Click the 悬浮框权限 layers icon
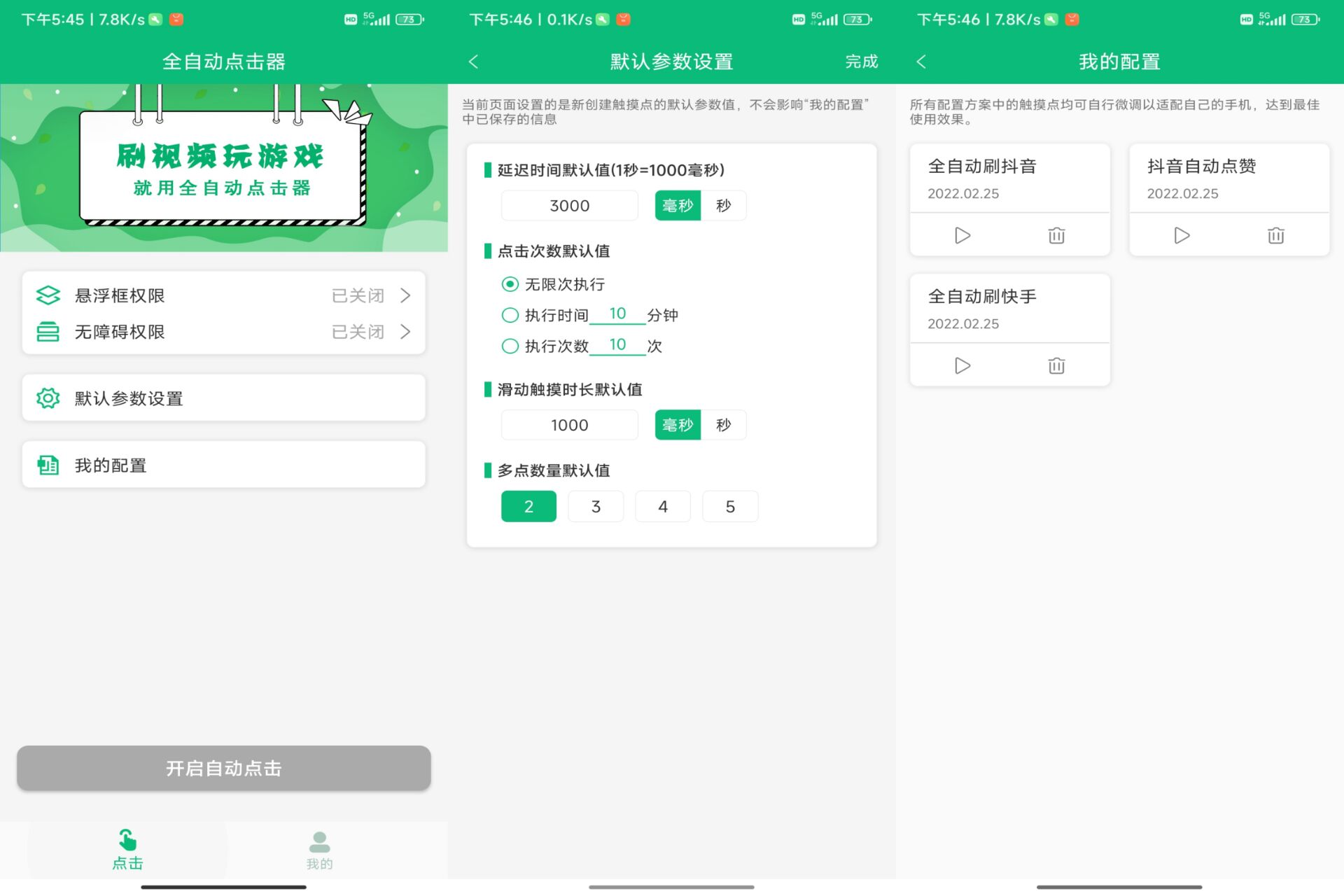Image resolution: width=1344 pixels, height=896 pixels. [48, 295]
